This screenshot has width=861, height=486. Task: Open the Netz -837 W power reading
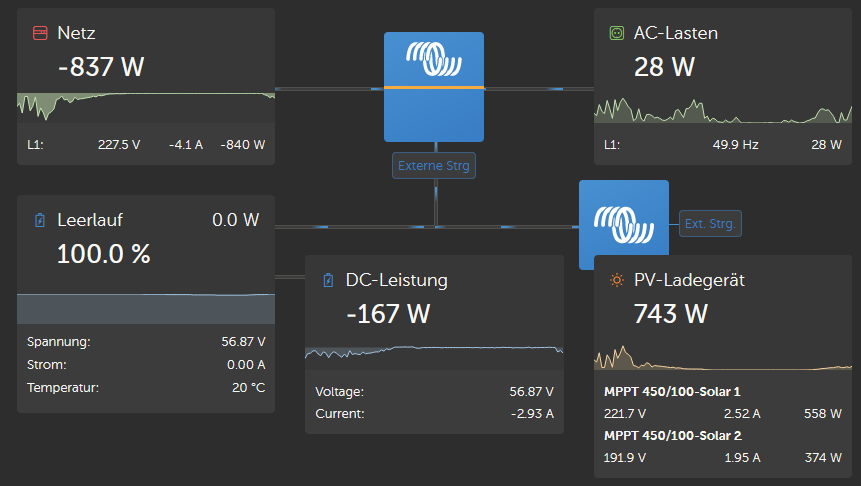(101, 67)
